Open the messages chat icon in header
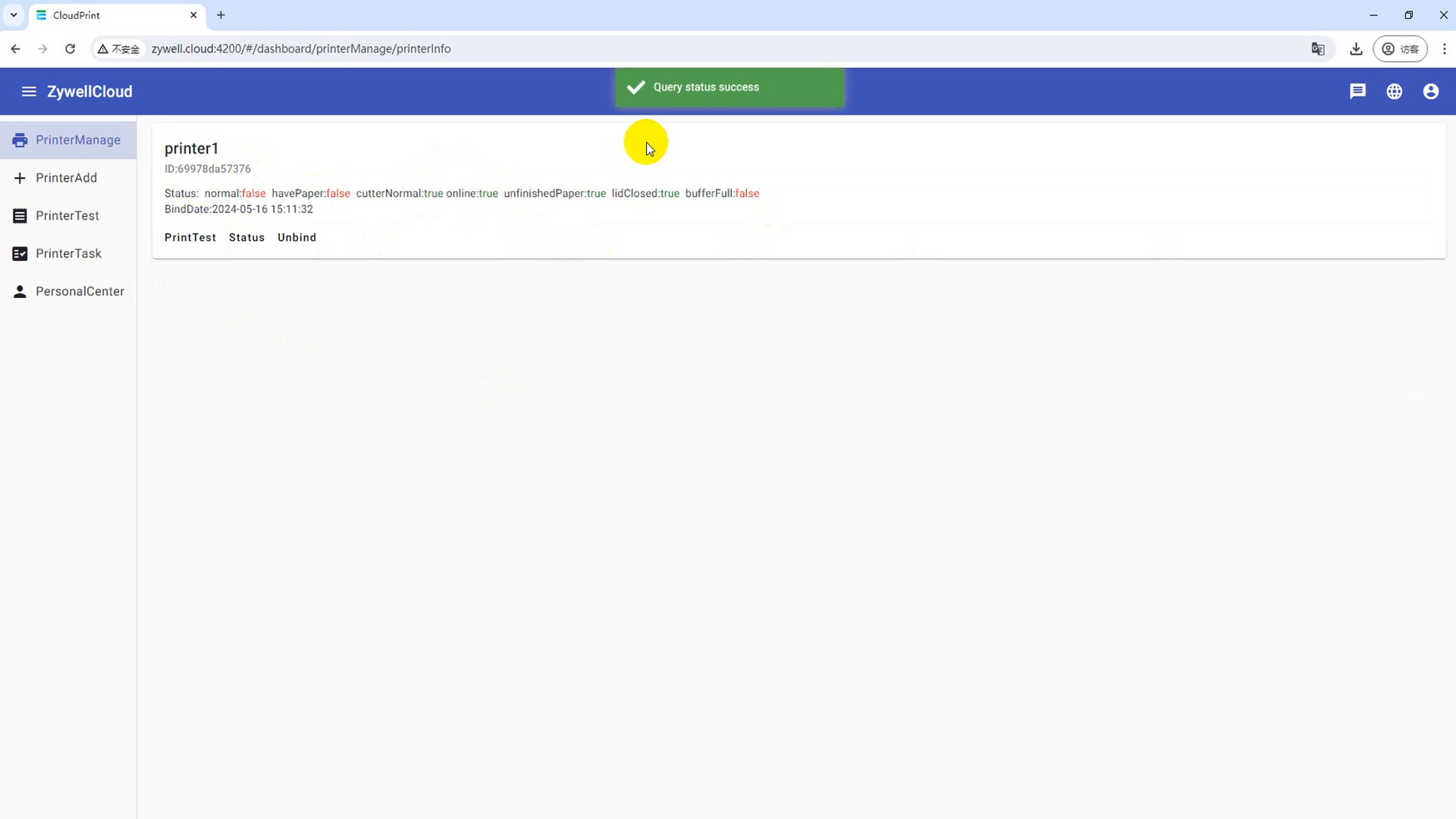This screenshot has height=819, width=1456. click(1357, 92)
